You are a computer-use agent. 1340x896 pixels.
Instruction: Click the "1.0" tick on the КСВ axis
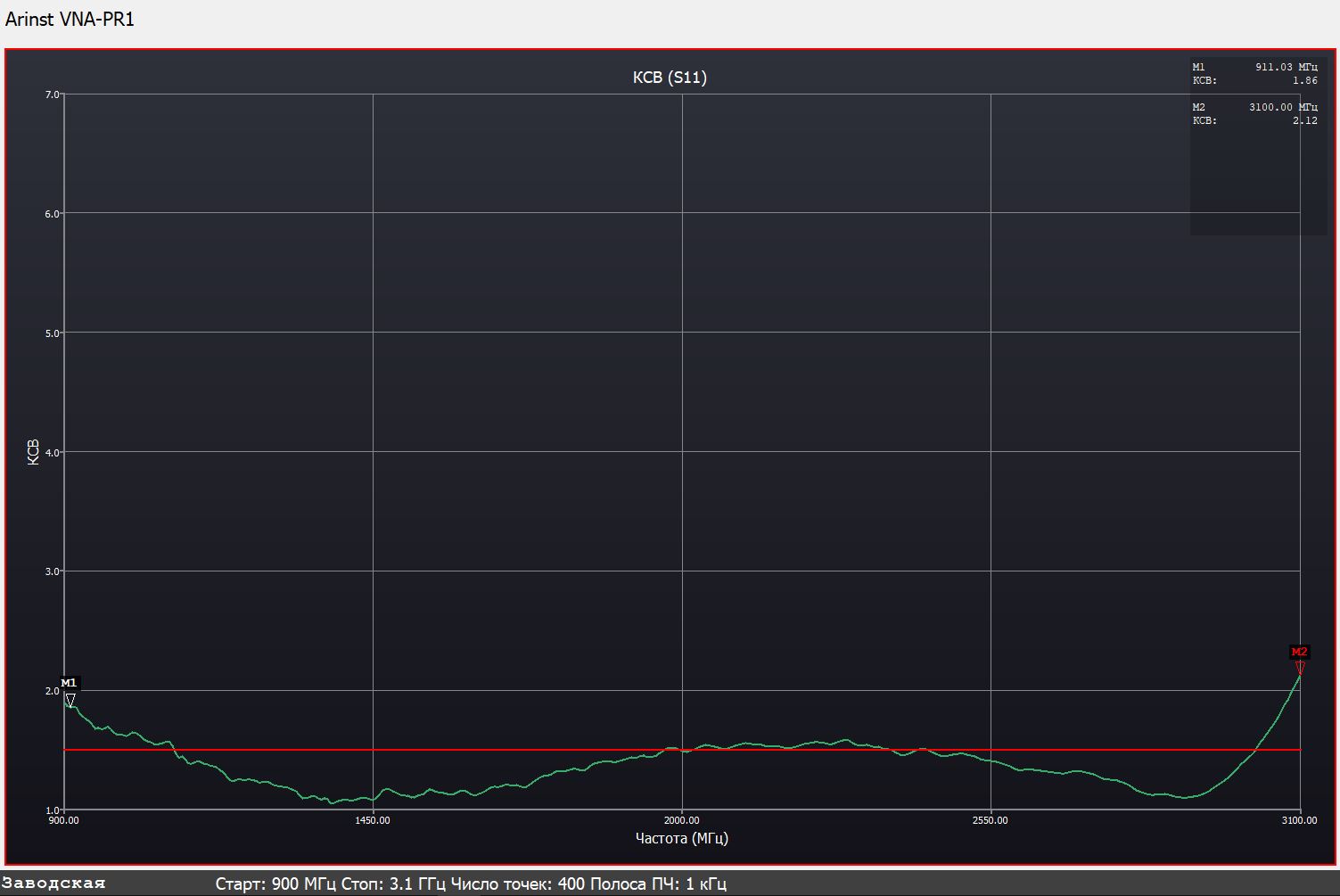[52, 810]
